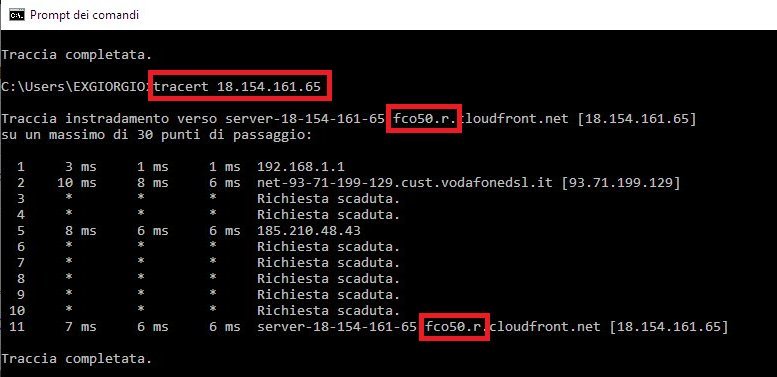777x377 pixels.
Task: Click the 'fco50.r.' highlight on hop 11
Action: pos(454,326)
